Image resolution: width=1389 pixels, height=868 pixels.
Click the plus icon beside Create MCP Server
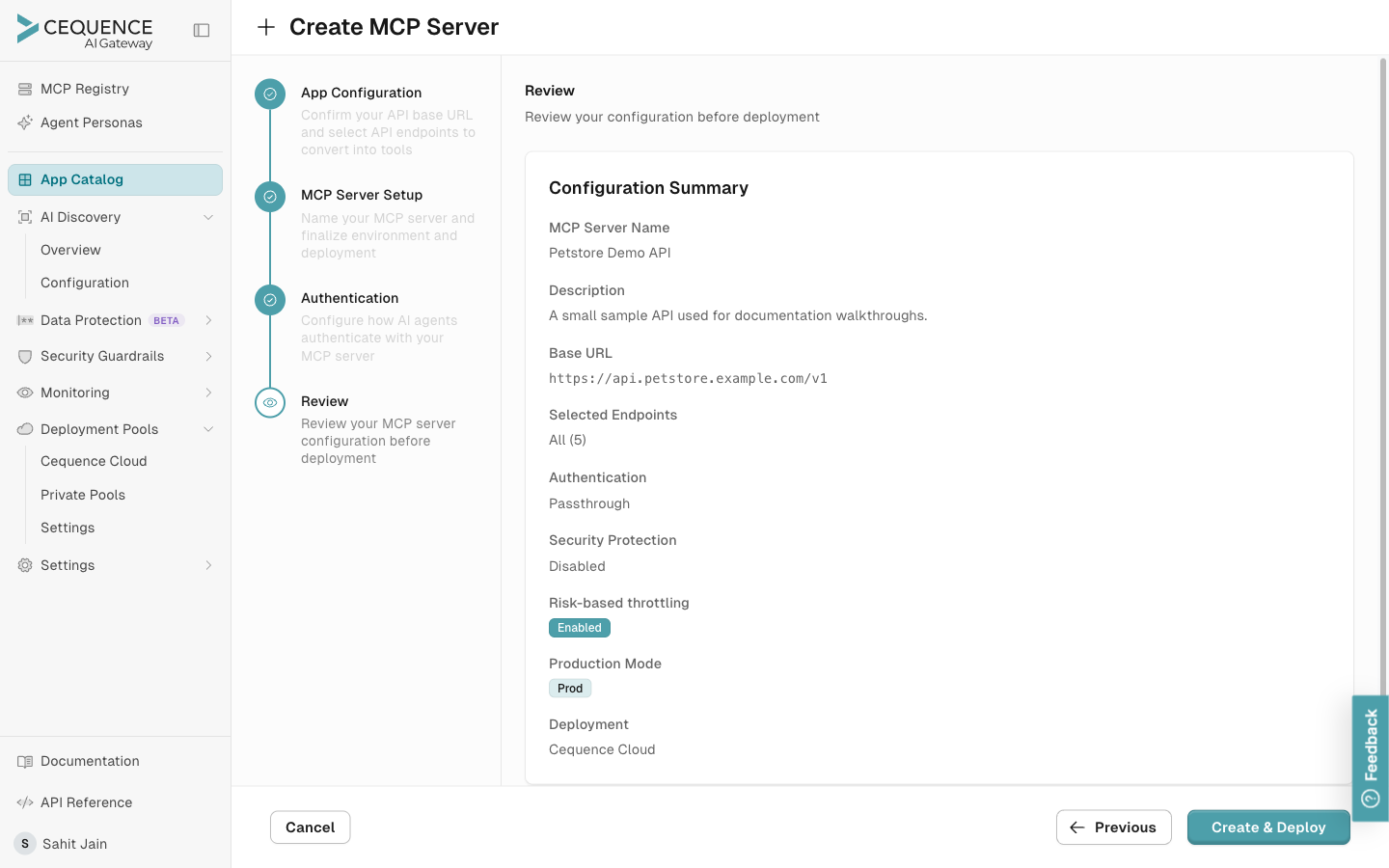(266, 27)
